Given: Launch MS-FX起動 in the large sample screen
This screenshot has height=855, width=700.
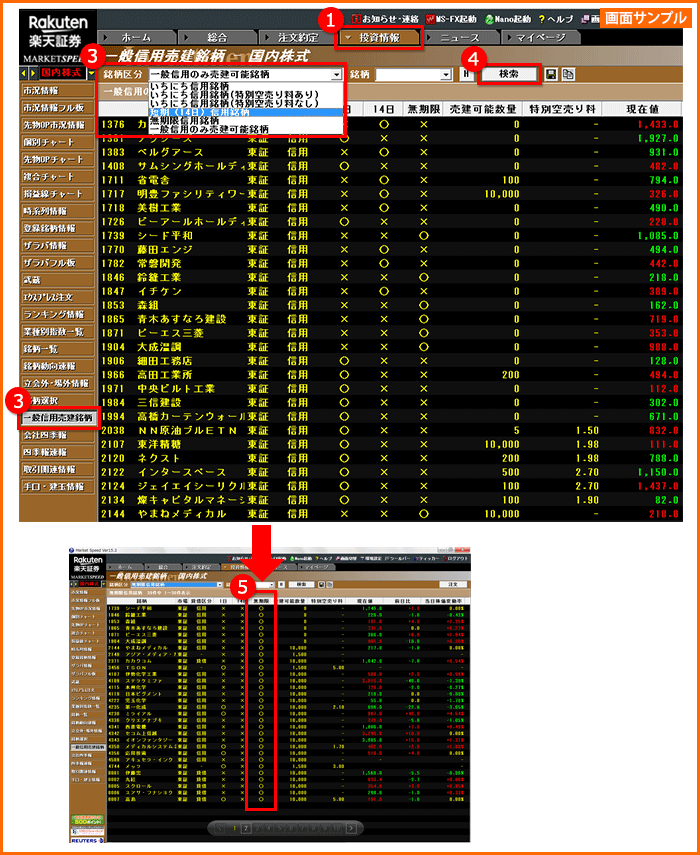Looking at the screenshot, I should click(451, 20).
